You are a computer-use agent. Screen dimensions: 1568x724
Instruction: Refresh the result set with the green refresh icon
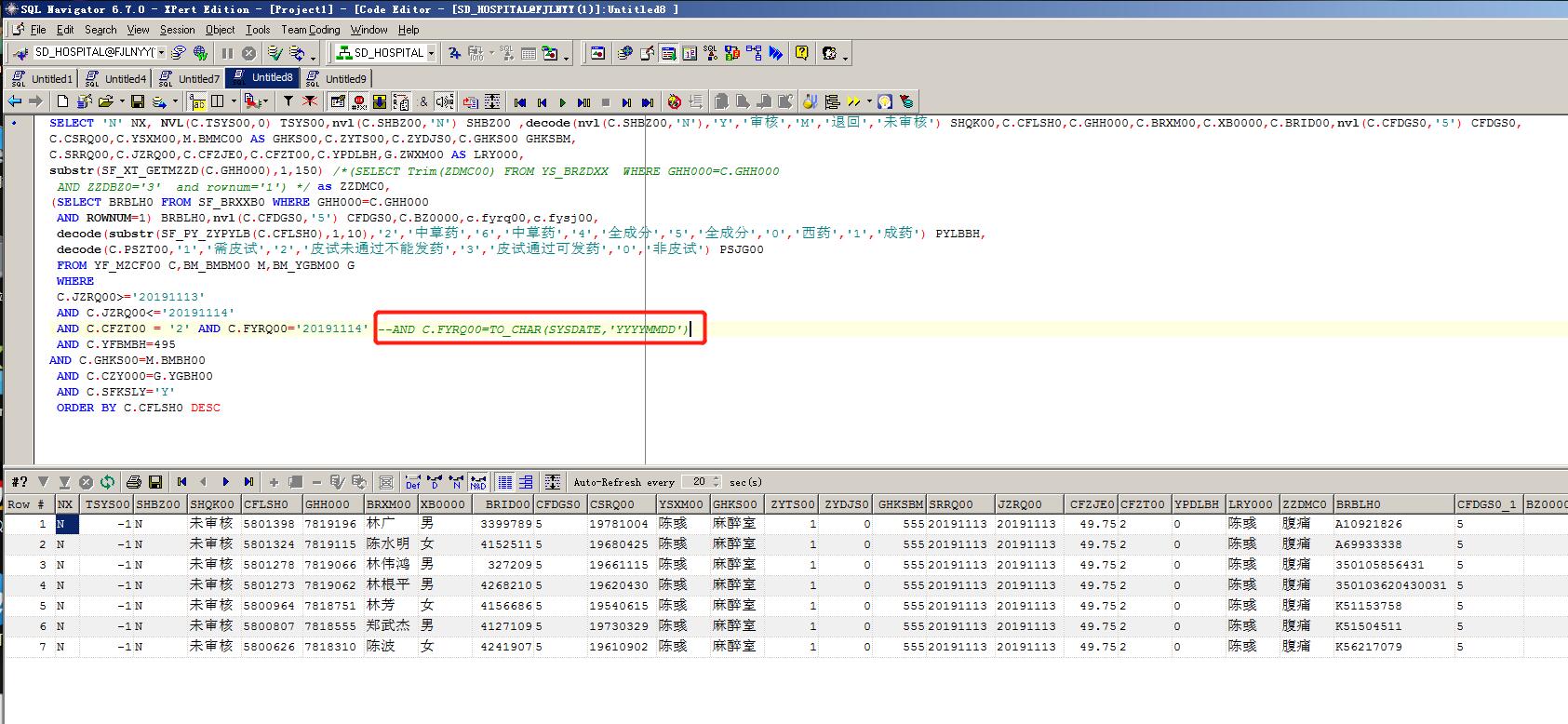coord(108,482)
